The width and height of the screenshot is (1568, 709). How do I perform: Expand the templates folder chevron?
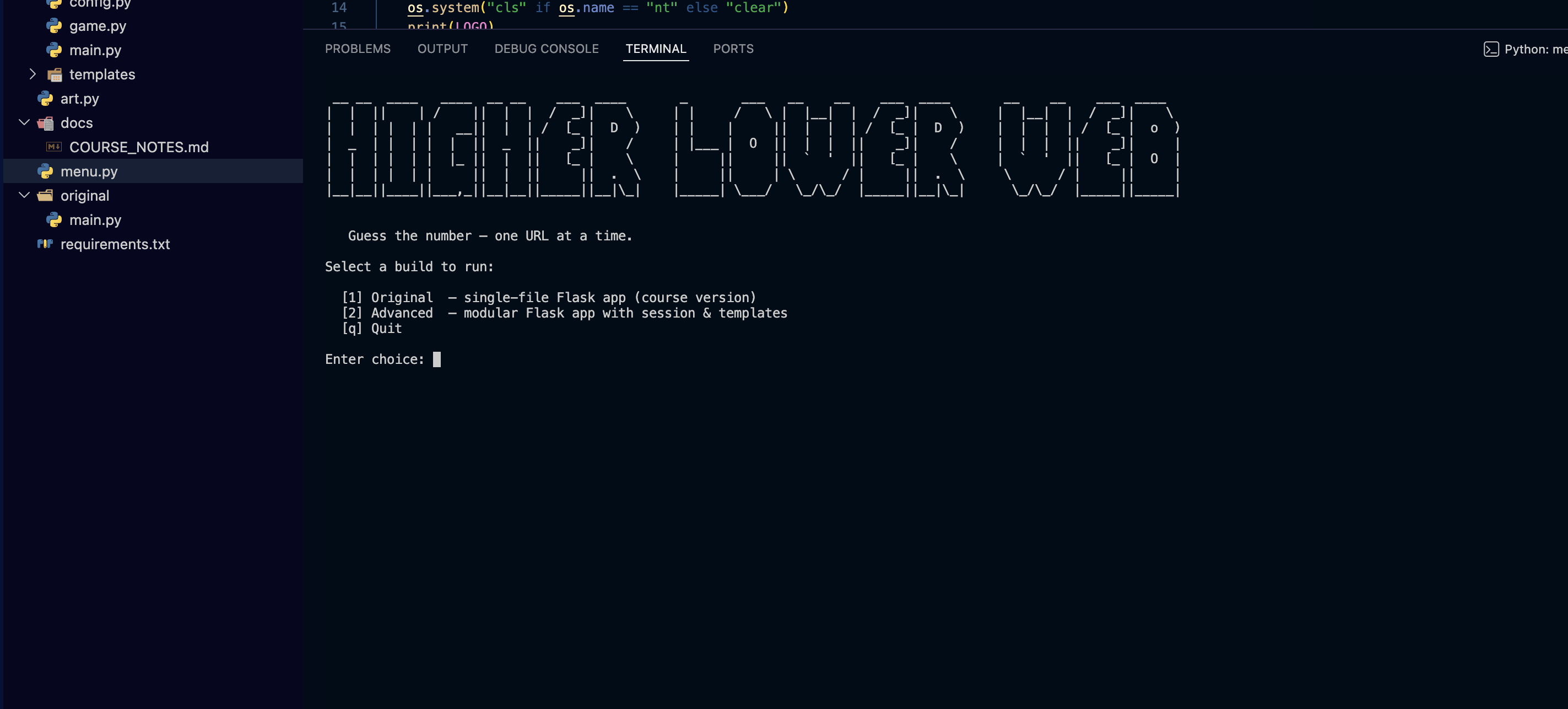33,74
